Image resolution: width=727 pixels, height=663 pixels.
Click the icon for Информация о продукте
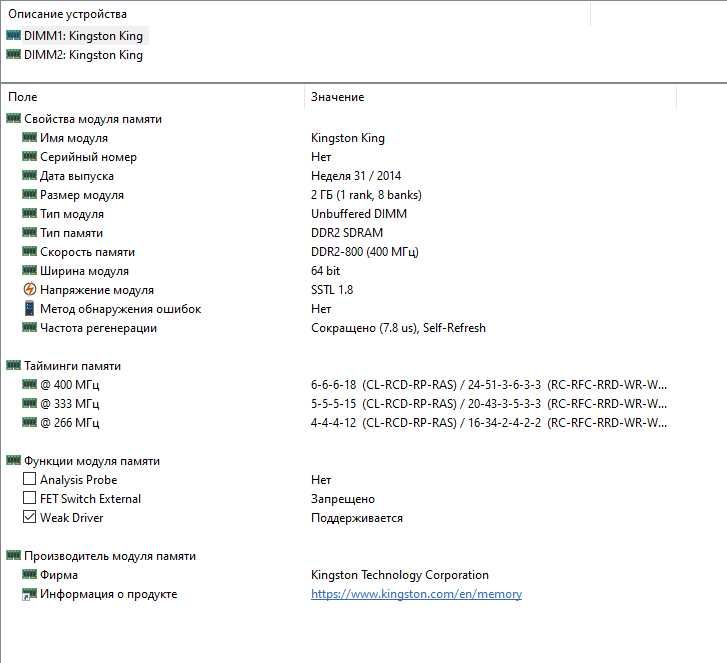[29, 594]
